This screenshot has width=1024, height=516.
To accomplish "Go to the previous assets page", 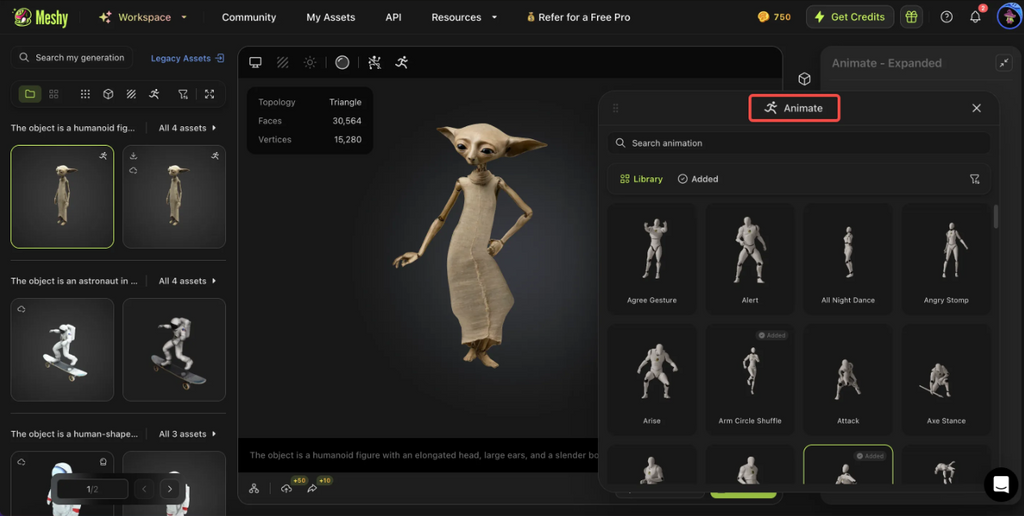I will coord(144,489).
